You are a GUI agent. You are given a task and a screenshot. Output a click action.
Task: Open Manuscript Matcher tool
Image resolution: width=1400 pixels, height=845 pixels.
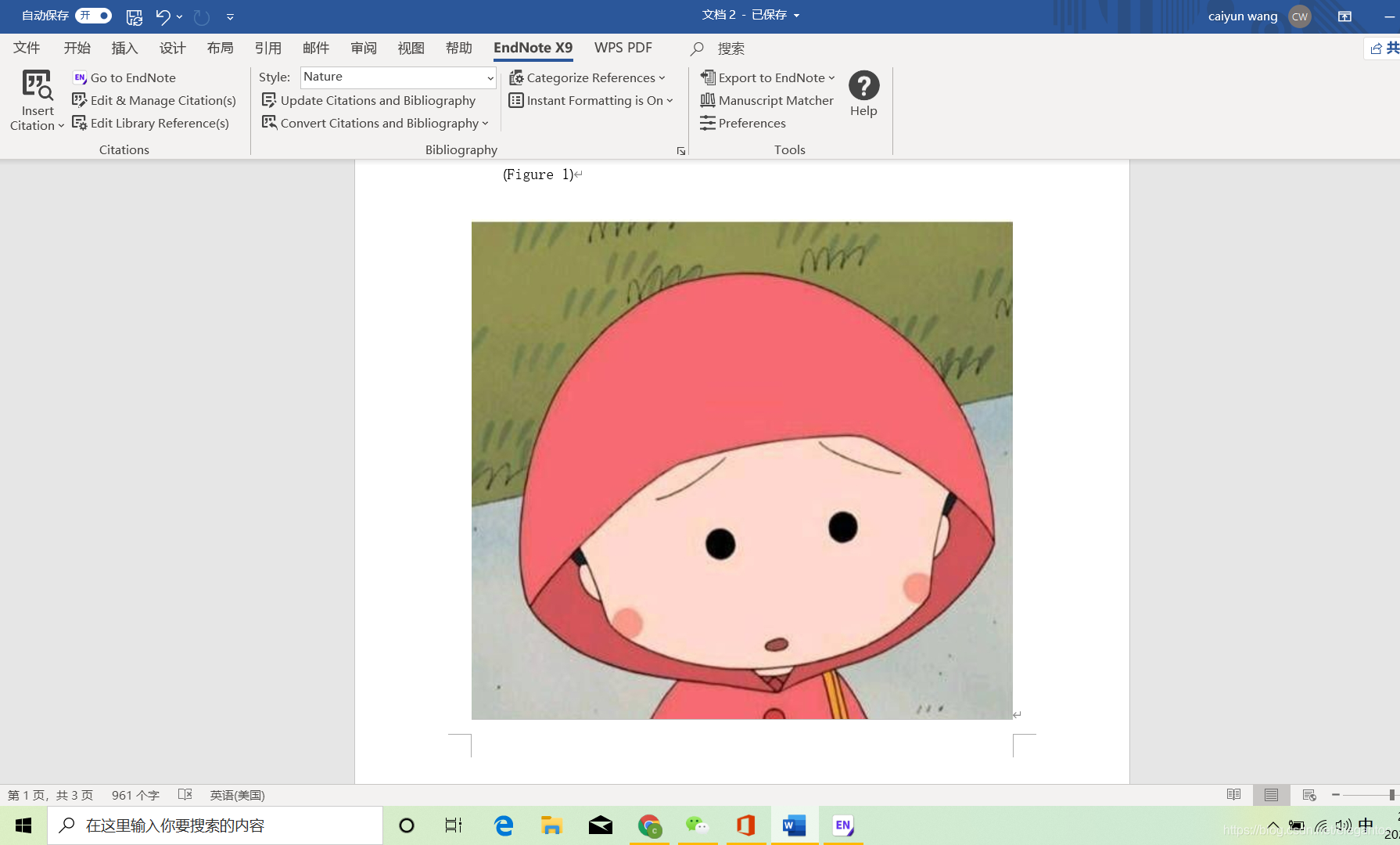pyautogui.click(x=766, y=100)
